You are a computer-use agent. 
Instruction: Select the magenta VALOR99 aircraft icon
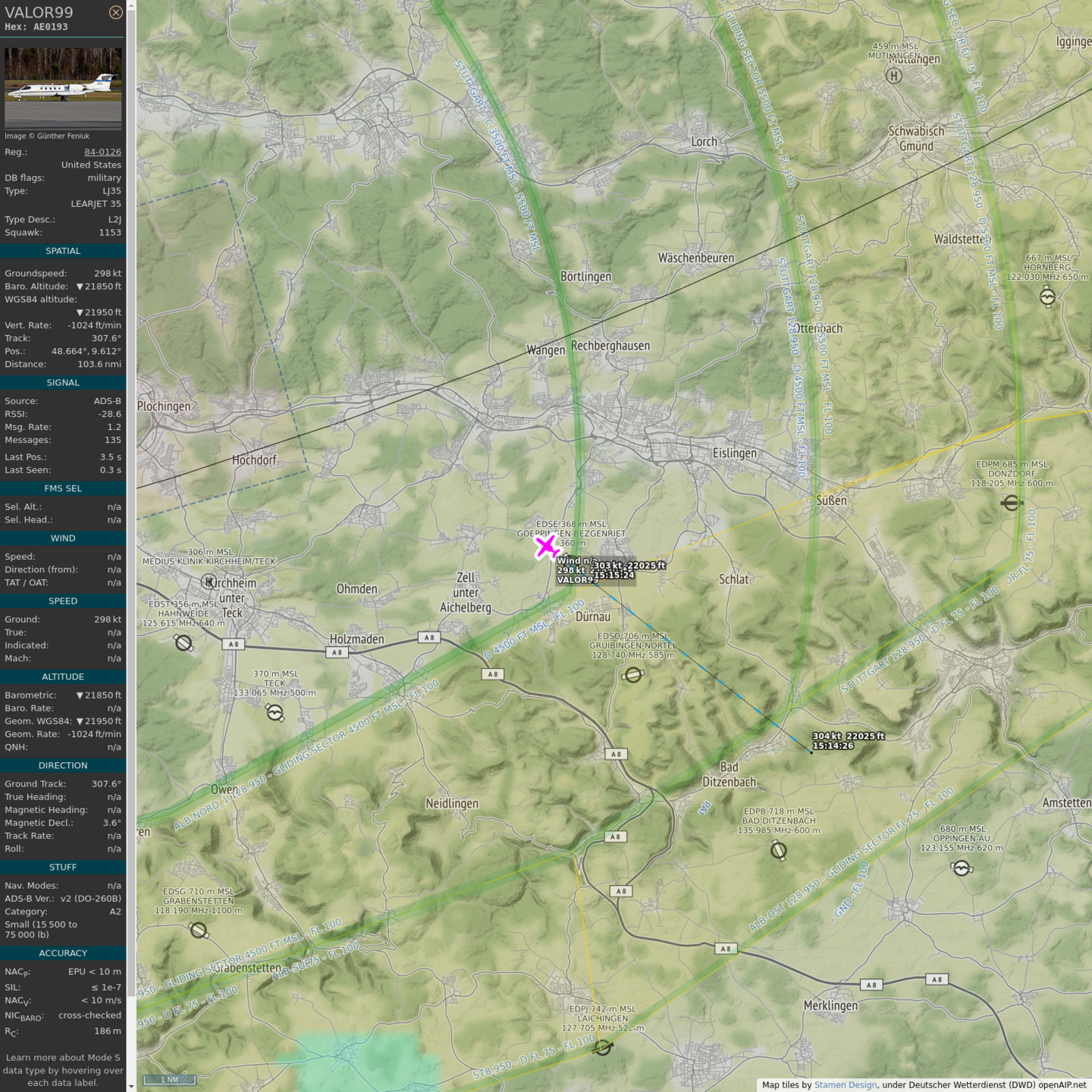546,547
